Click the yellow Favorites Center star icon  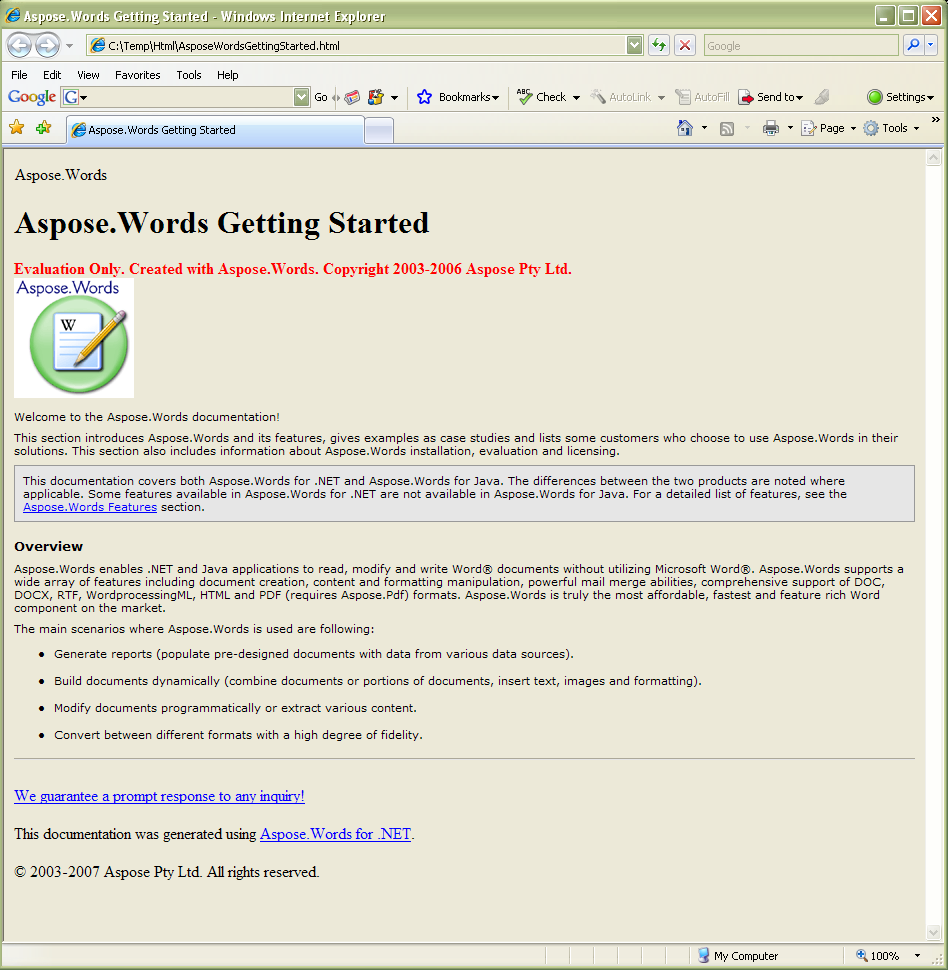click(x=17, y=128)
